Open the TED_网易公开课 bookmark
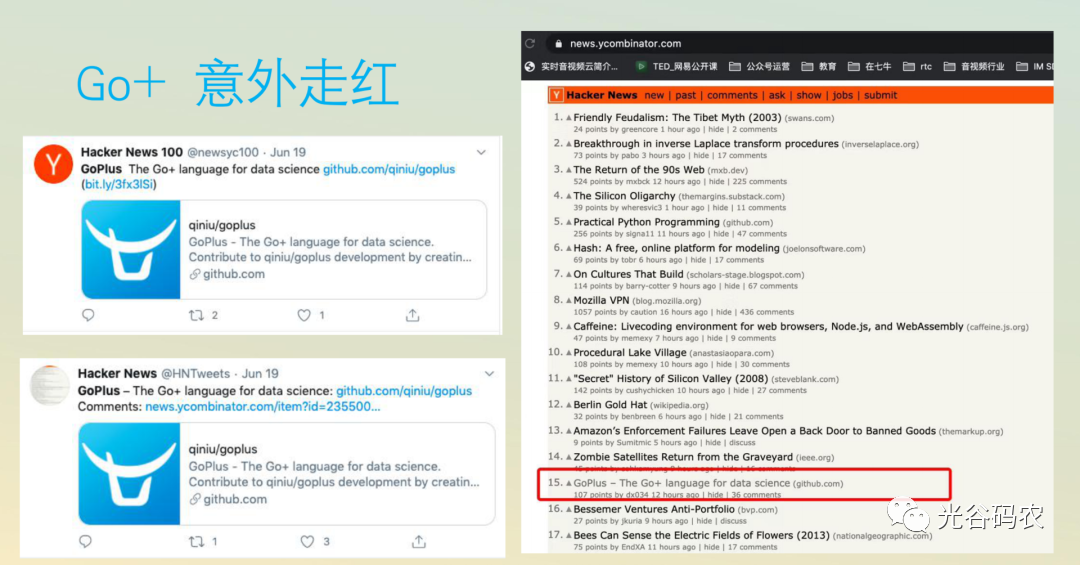Viewport: 1080px width, 565px height. pyautogui.click(x=676, y=67)
